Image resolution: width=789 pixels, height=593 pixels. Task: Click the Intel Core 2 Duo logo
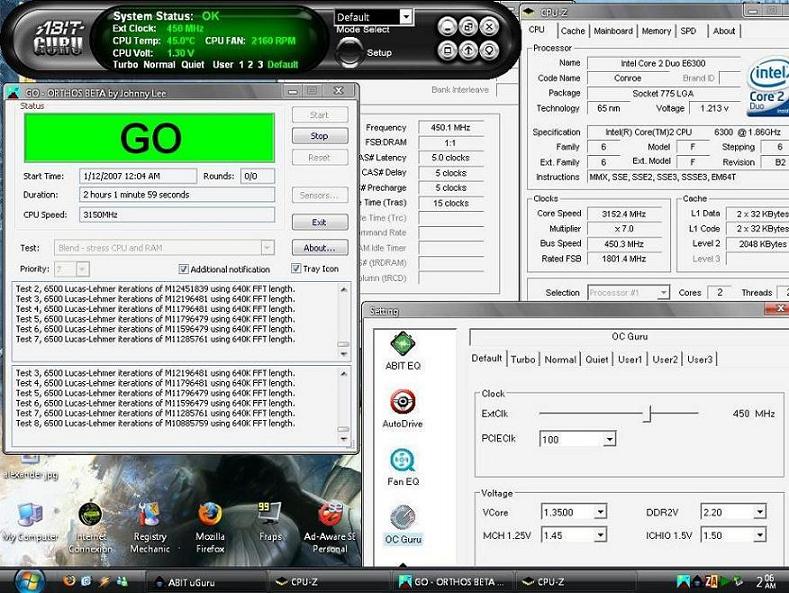pyautogui.click(x=768, y=88)
